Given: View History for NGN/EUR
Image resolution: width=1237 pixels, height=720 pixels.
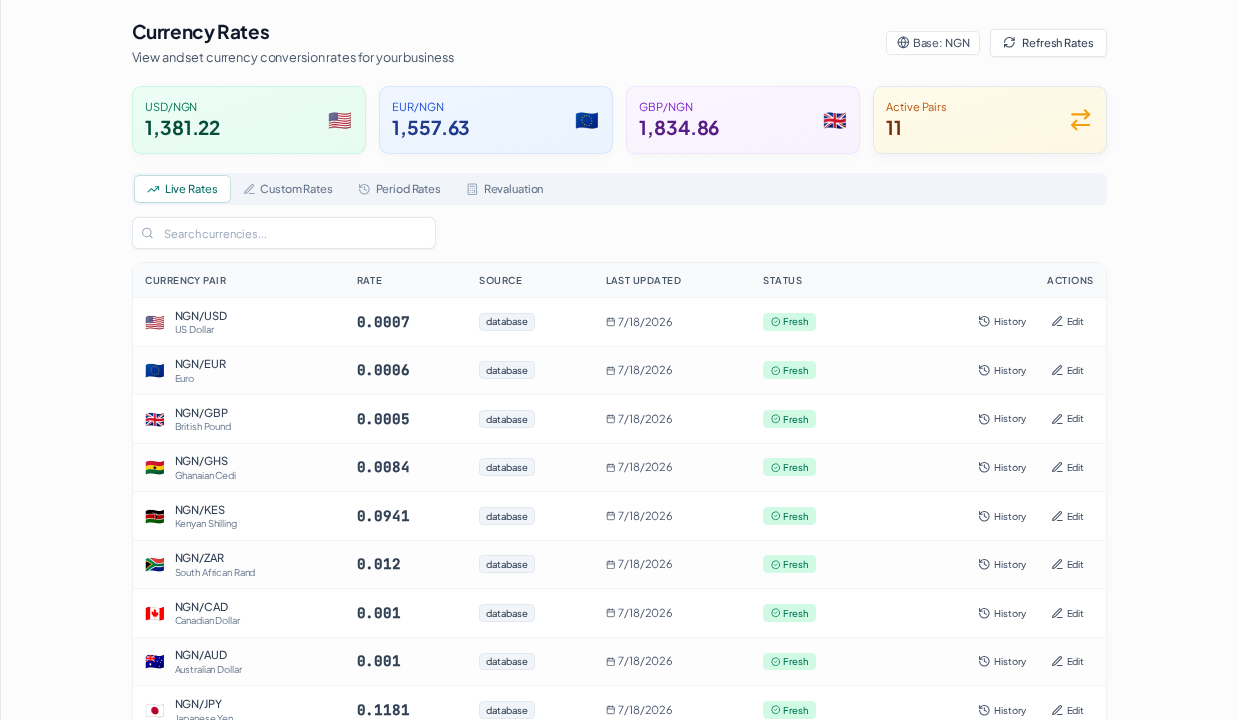Looking at the screenshot, I should [1002, 370].
